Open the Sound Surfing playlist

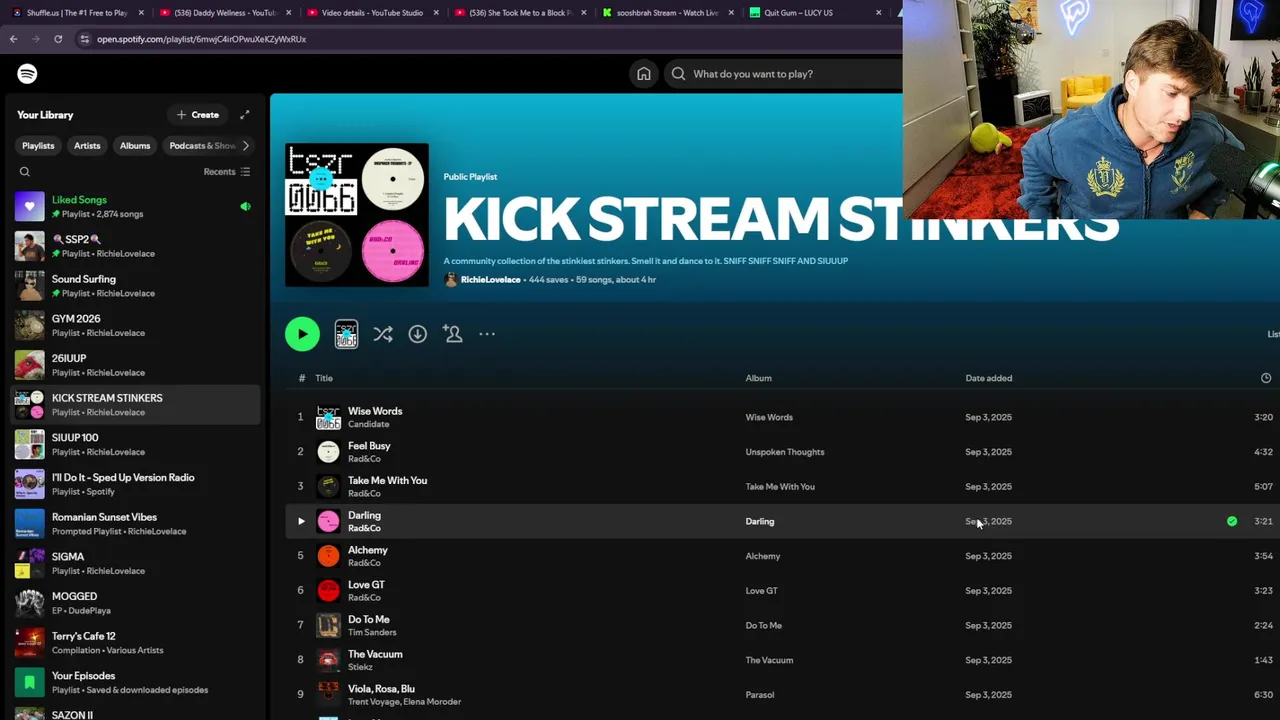pyautogui.click(x=134, y=286)
